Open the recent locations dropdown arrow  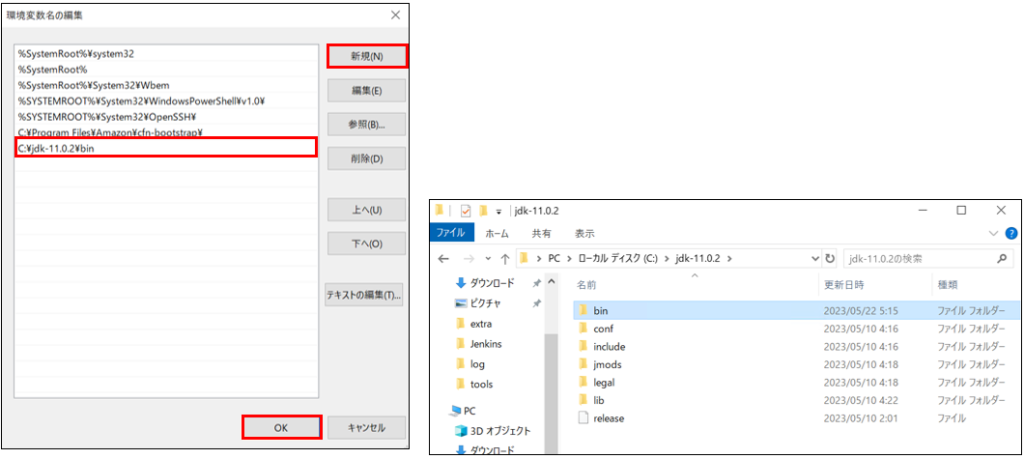point(488,258)
